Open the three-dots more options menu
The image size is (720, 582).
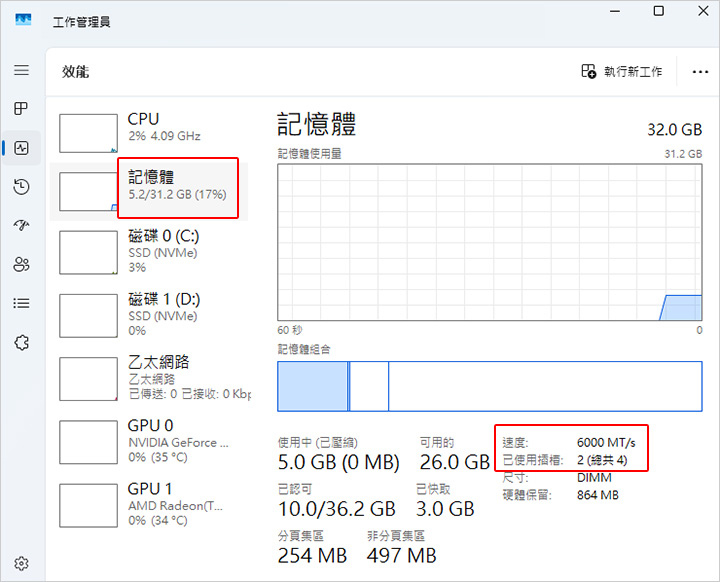(x=700, y=72)
